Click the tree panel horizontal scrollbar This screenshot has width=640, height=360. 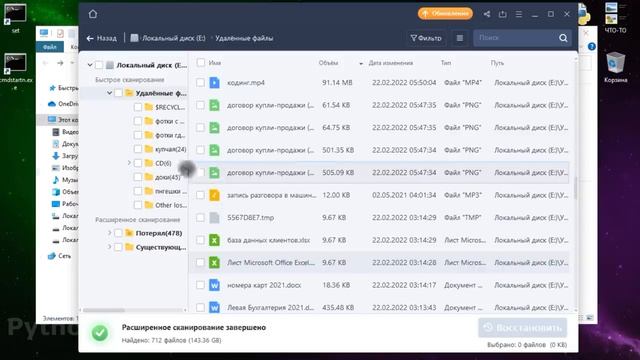pyautogui.click(x=104, y=310)
